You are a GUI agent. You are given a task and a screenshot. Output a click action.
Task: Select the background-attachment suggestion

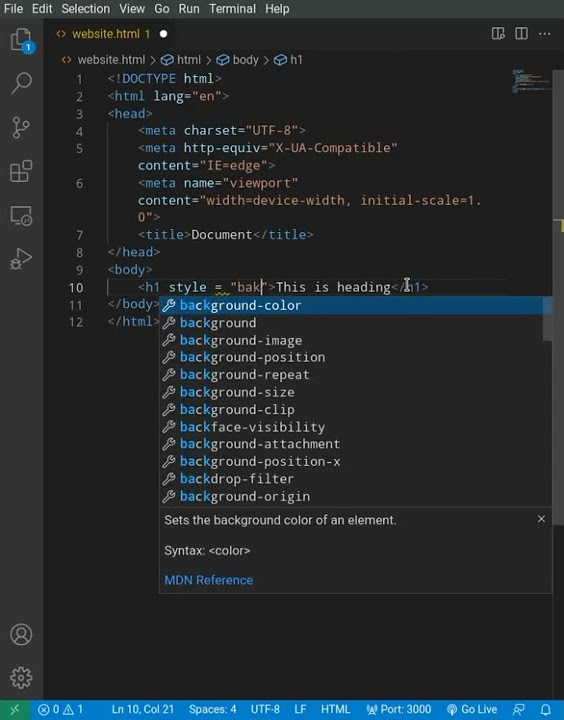351,444
